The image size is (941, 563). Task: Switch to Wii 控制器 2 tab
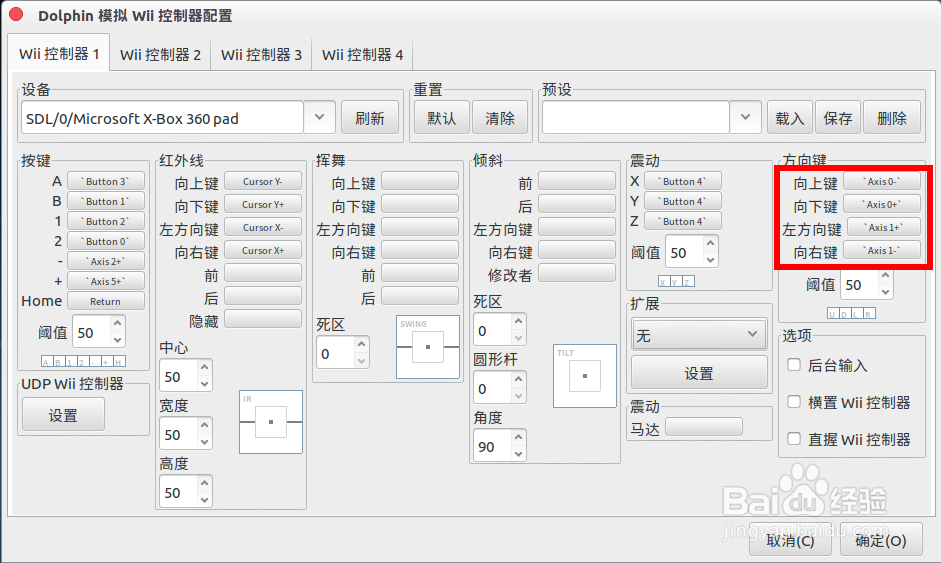pyautogui.click(x=160, y=55)
